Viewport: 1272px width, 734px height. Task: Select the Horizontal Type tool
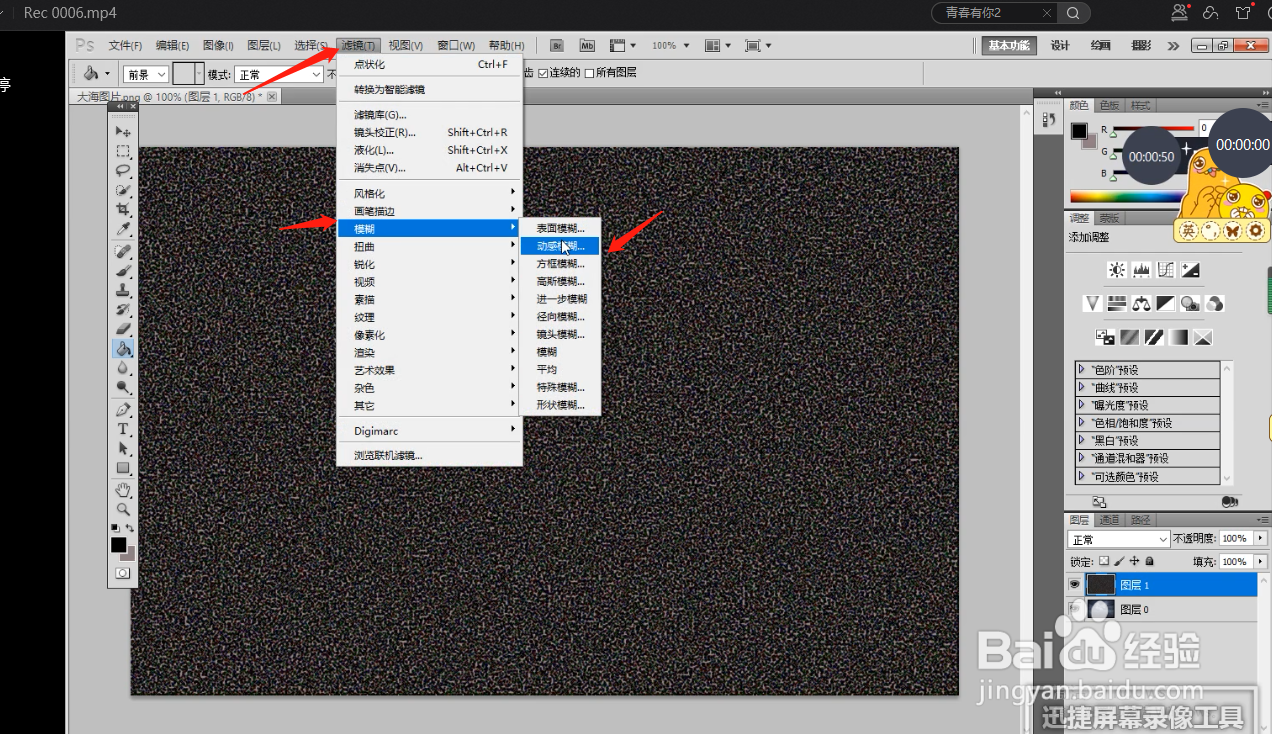click(123, 429)
